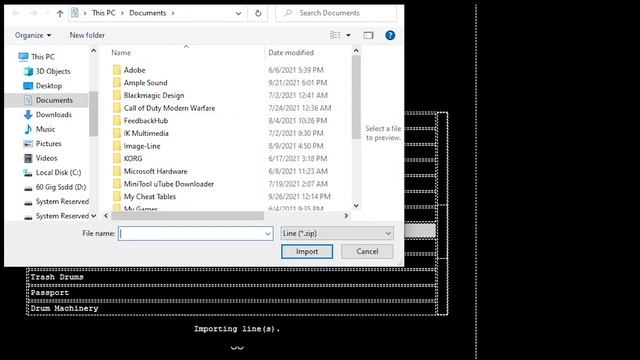This screenshot has width=640, height=360.
Task: Click the file list horizontal scrollbar thumb
Action: pos(188,216)
